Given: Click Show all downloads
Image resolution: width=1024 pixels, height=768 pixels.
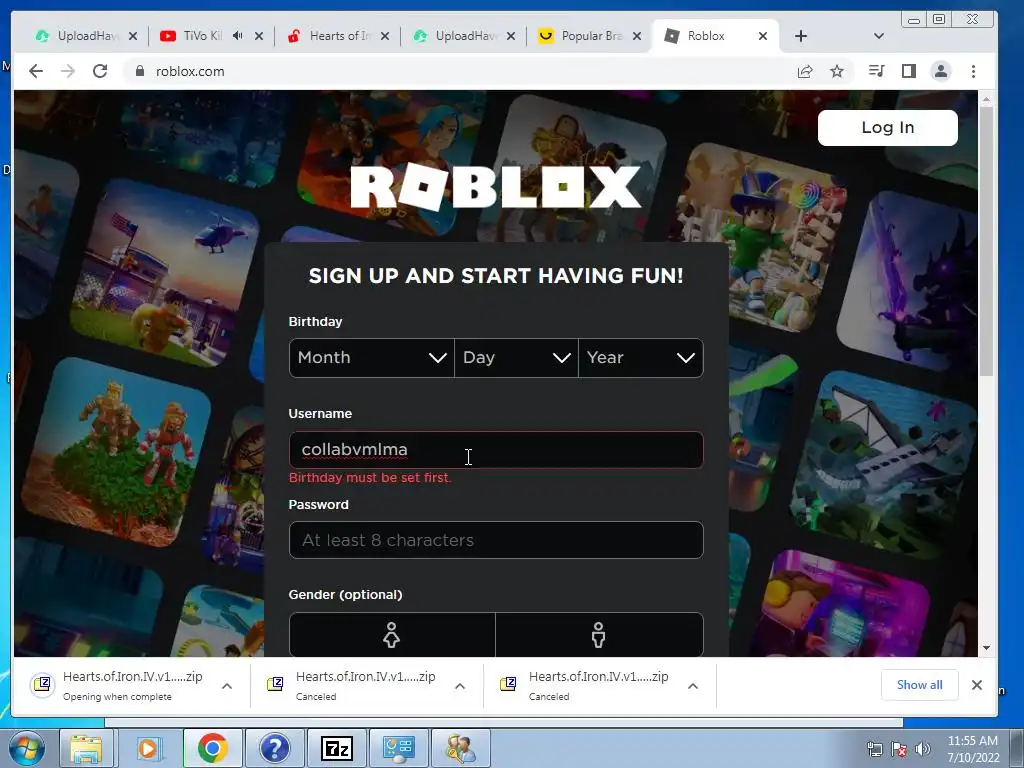Looking at the screenshot, I should (920, 684).
